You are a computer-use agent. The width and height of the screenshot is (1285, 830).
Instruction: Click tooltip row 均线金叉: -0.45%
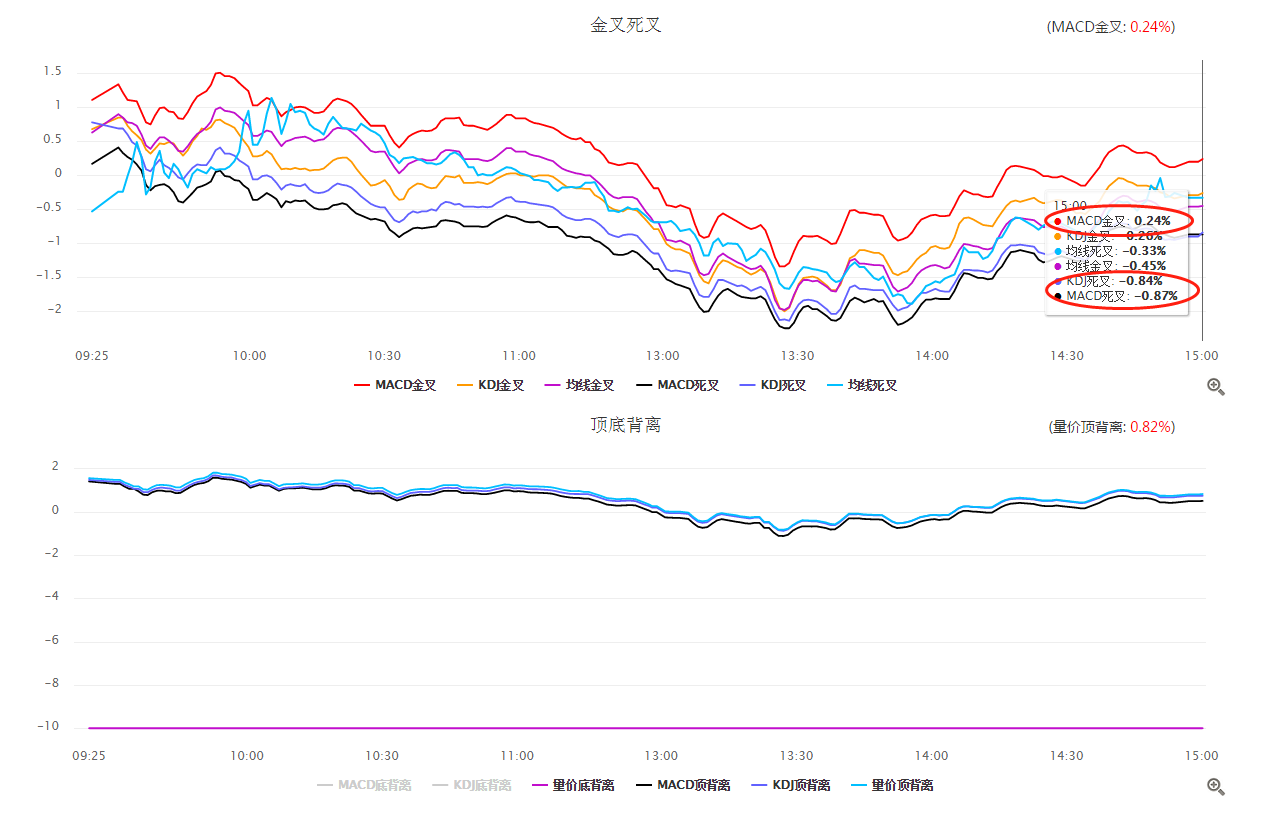click(1109, 265)
